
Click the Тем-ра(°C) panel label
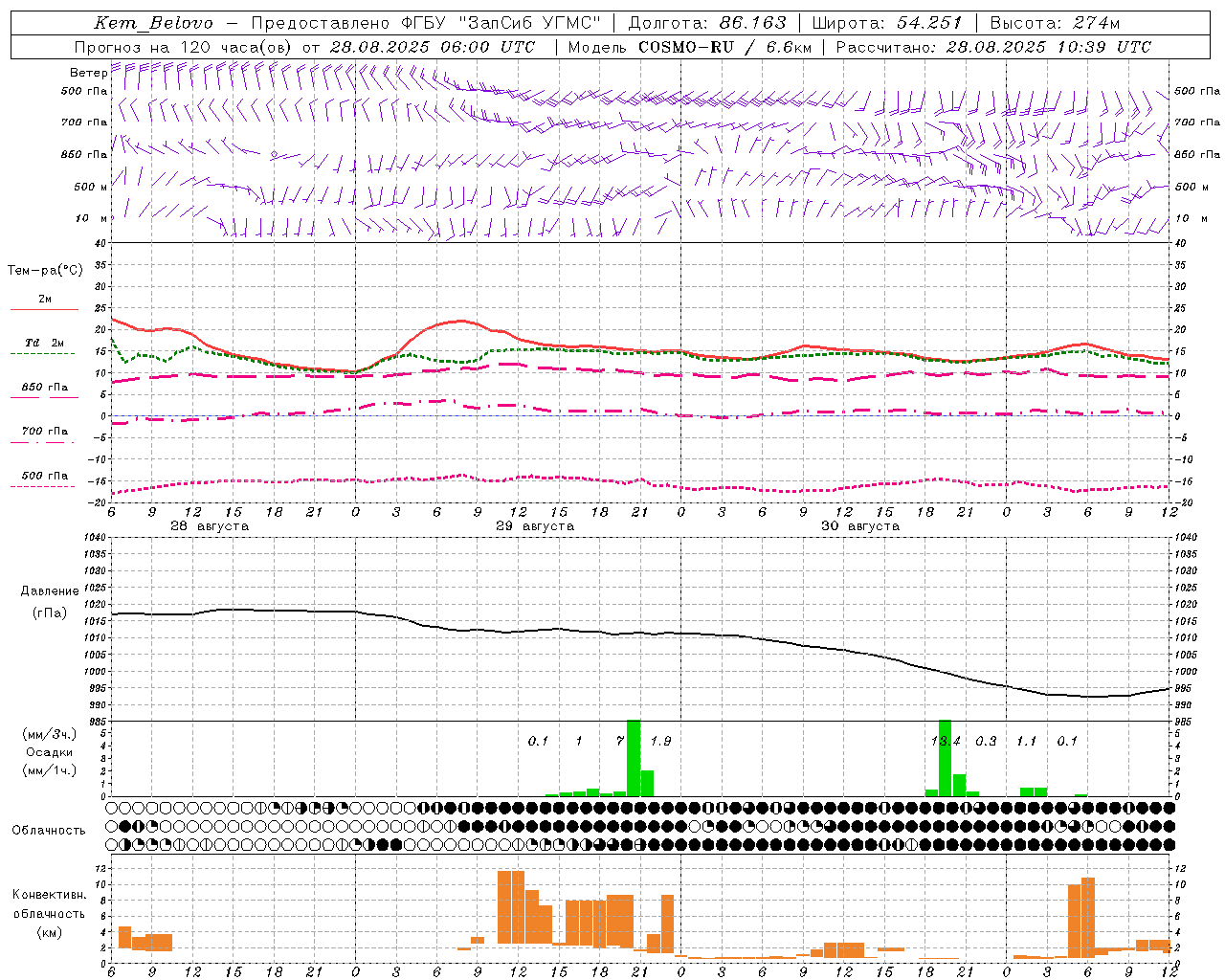45,271
